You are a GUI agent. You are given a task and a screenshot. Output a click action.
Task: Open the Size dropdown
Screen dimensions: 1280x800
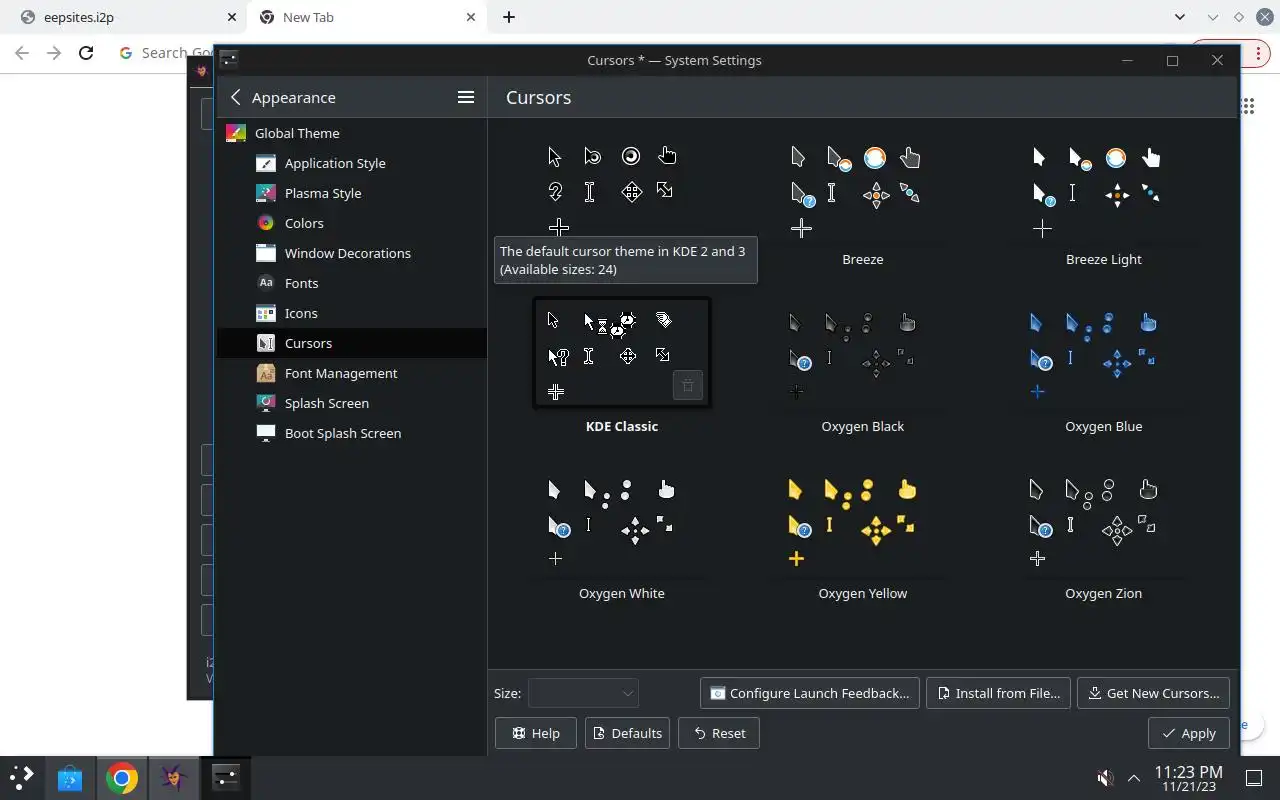tap(583, 693)
